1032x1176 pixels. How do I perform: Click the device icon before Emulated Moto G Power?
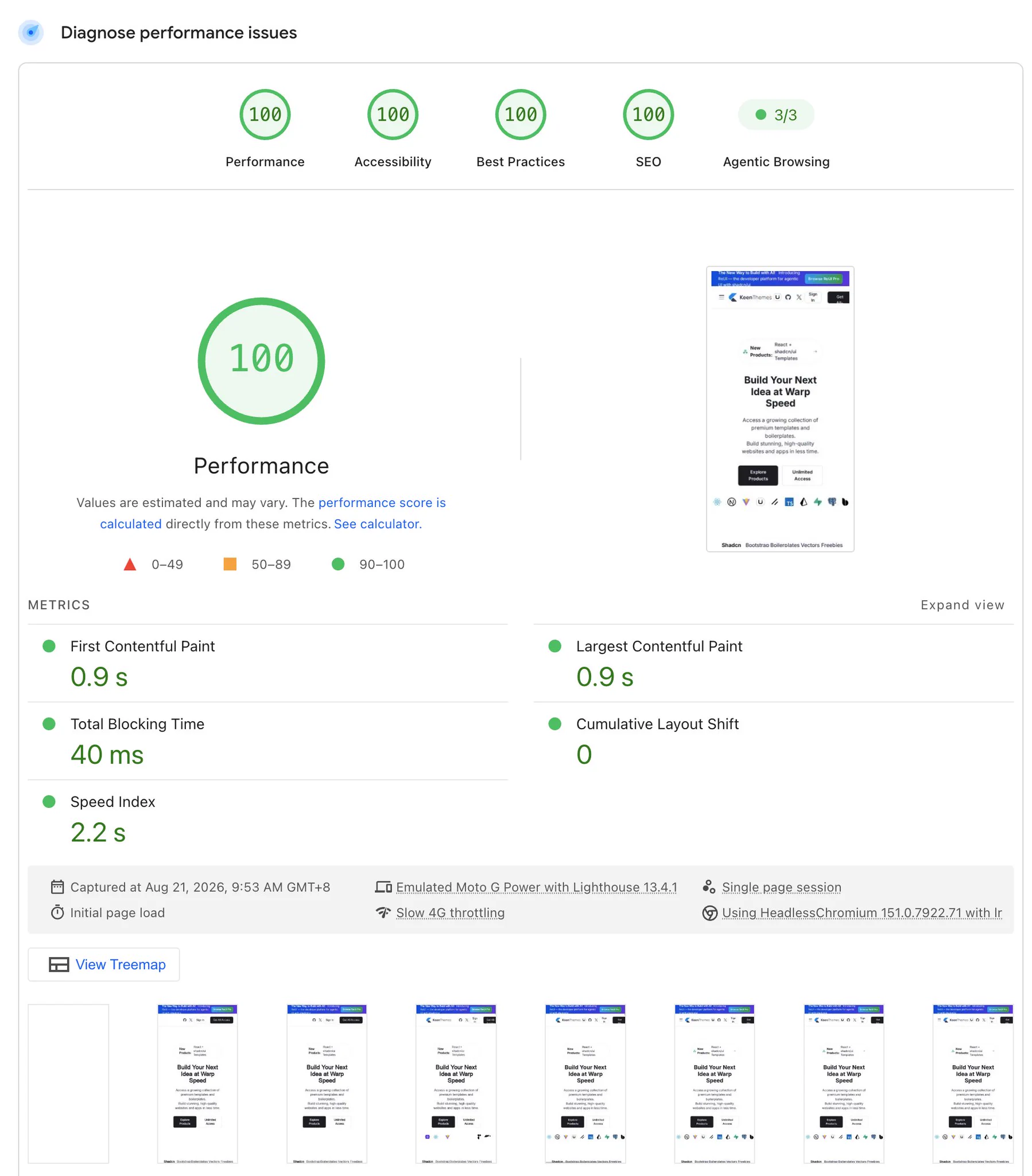[383, 887]
